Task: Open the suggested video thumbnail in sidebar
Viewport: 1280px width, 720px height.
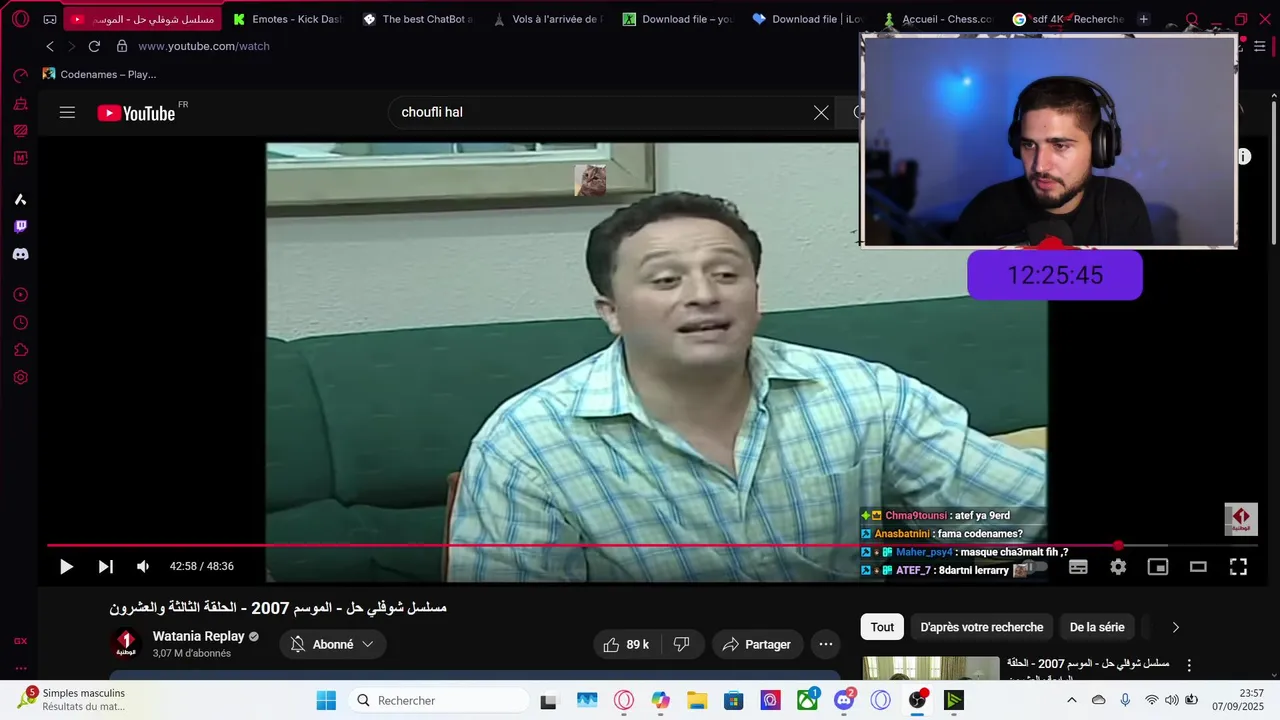Action: (931, 669)
